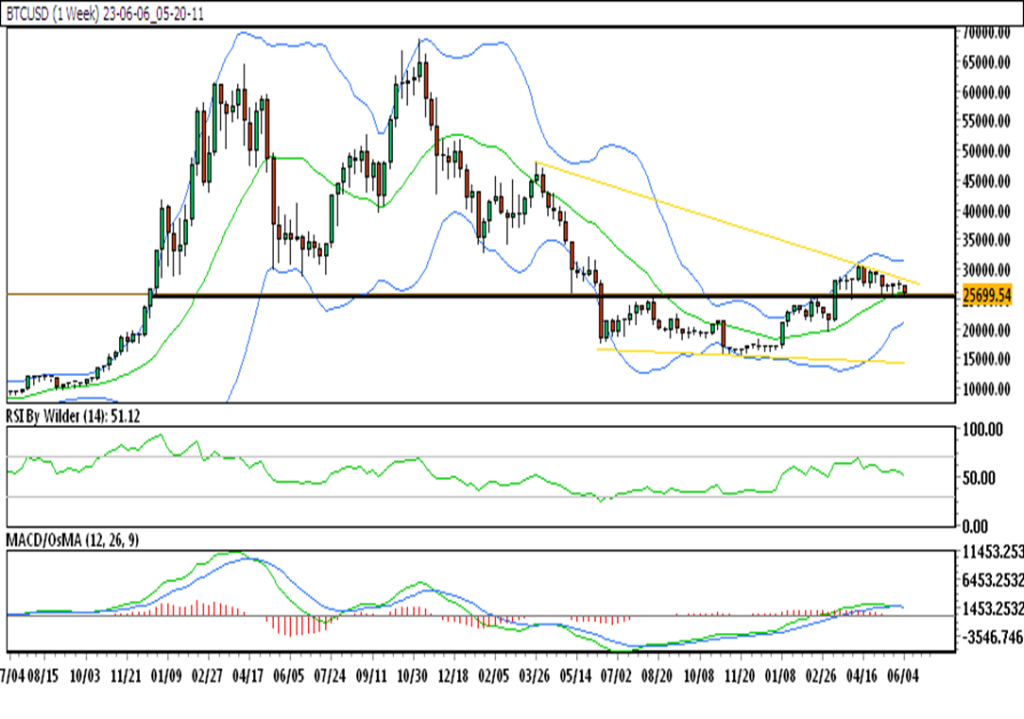The image size is (1024, 719).
Task: Click the 02/05 date on time axis
Action: click(x=494, y=676)
